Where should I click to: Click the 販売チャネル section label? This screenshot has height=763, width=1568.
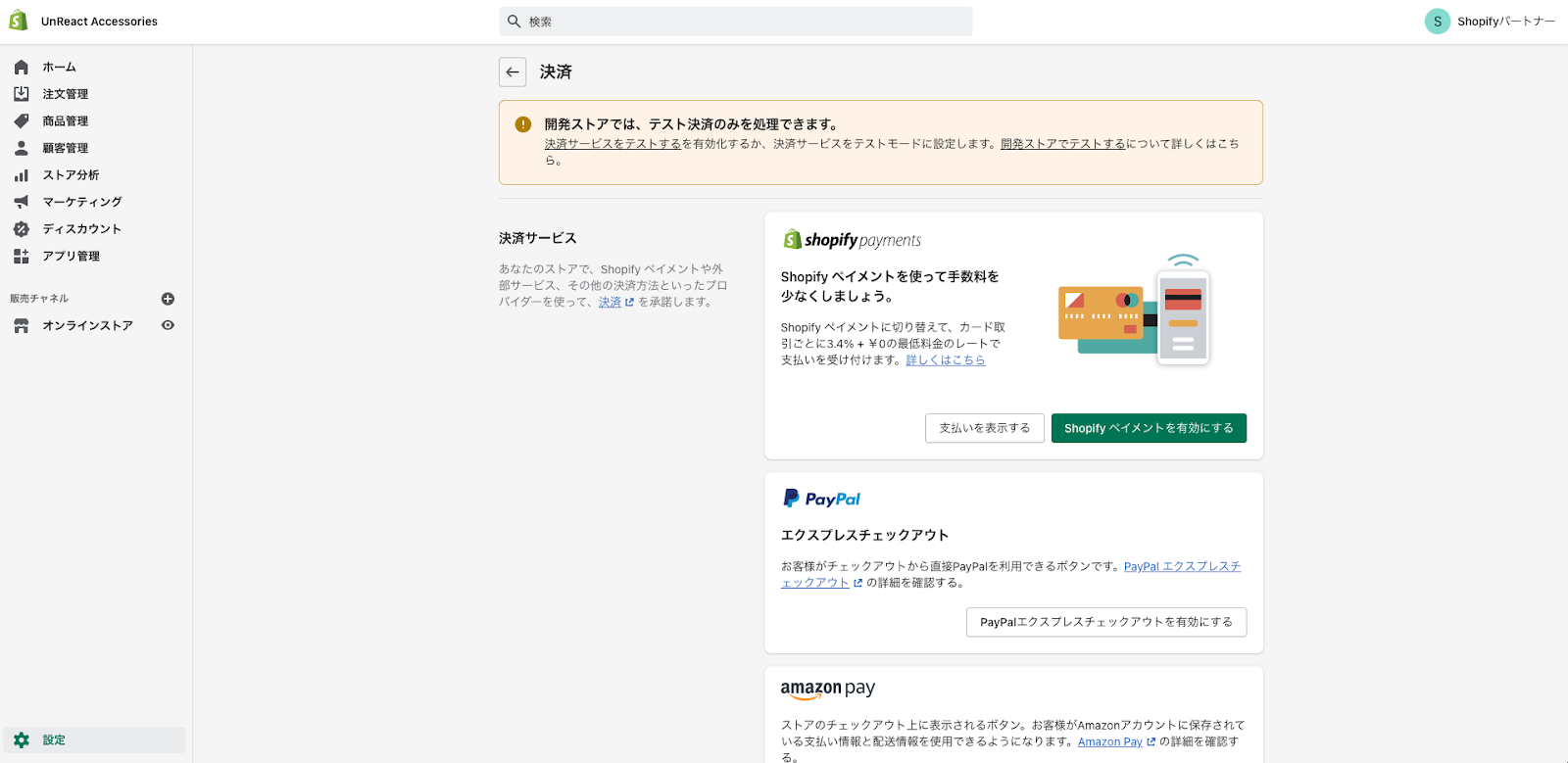point(39,299)
